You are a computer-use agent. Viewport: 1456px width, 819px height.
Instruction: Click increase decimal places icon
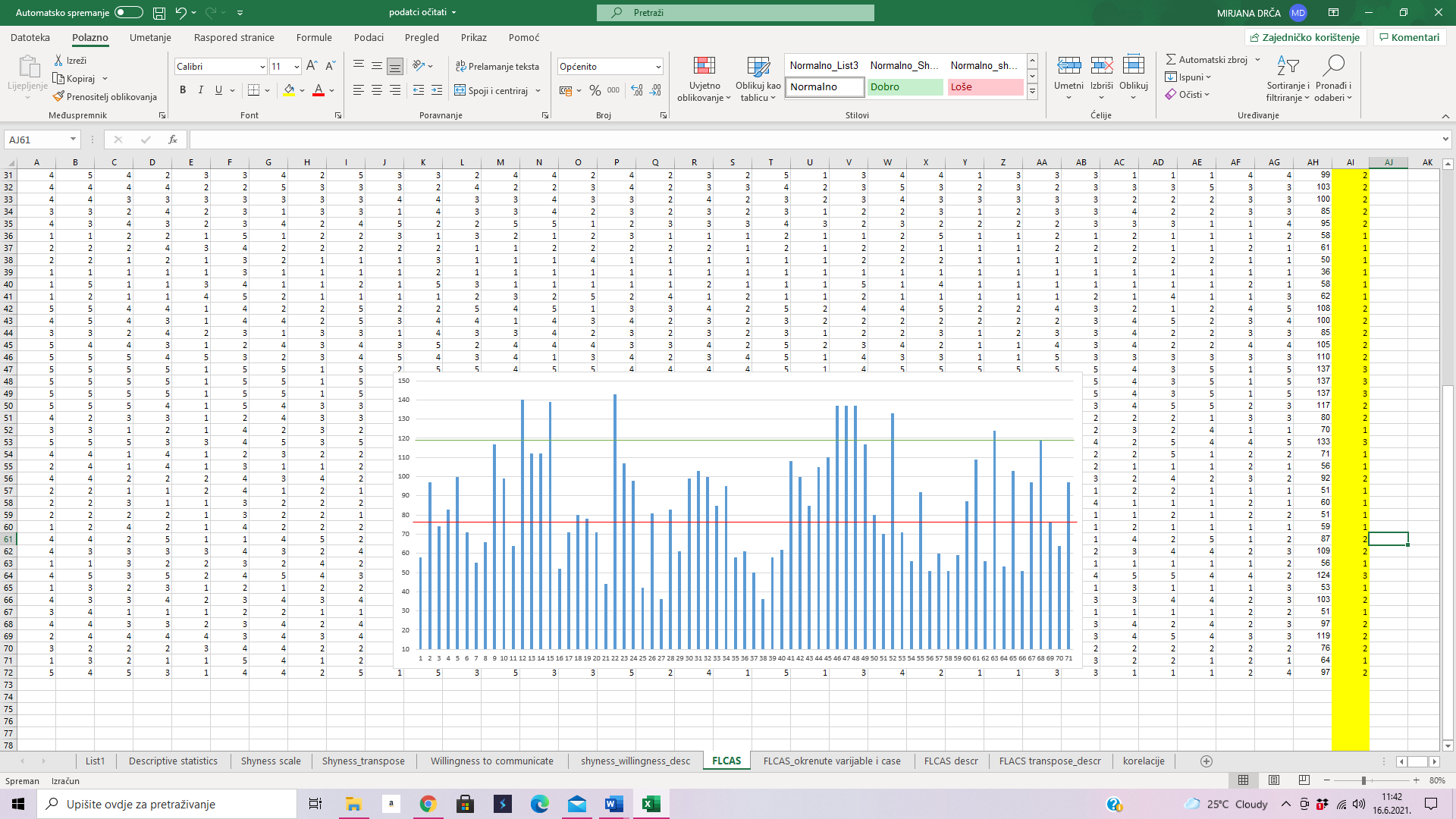point(637,90)
